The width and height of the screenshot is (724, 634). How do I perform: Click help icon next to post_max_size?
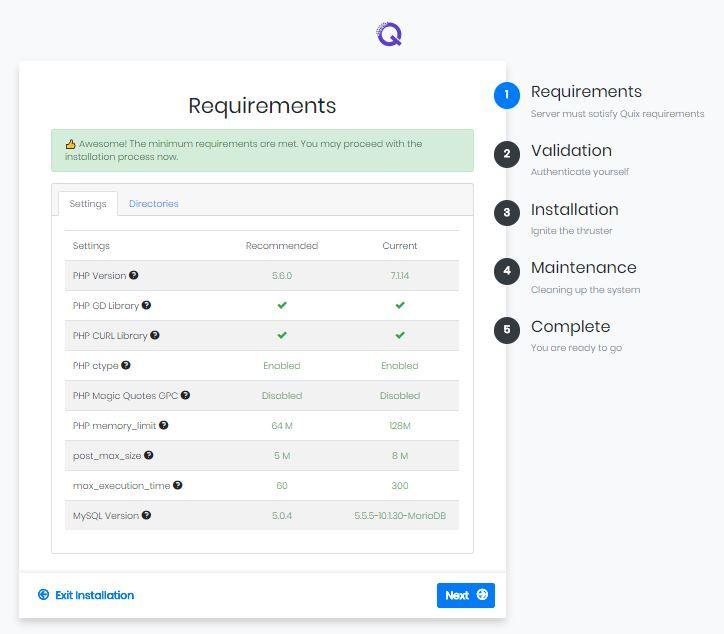[149, 455]
